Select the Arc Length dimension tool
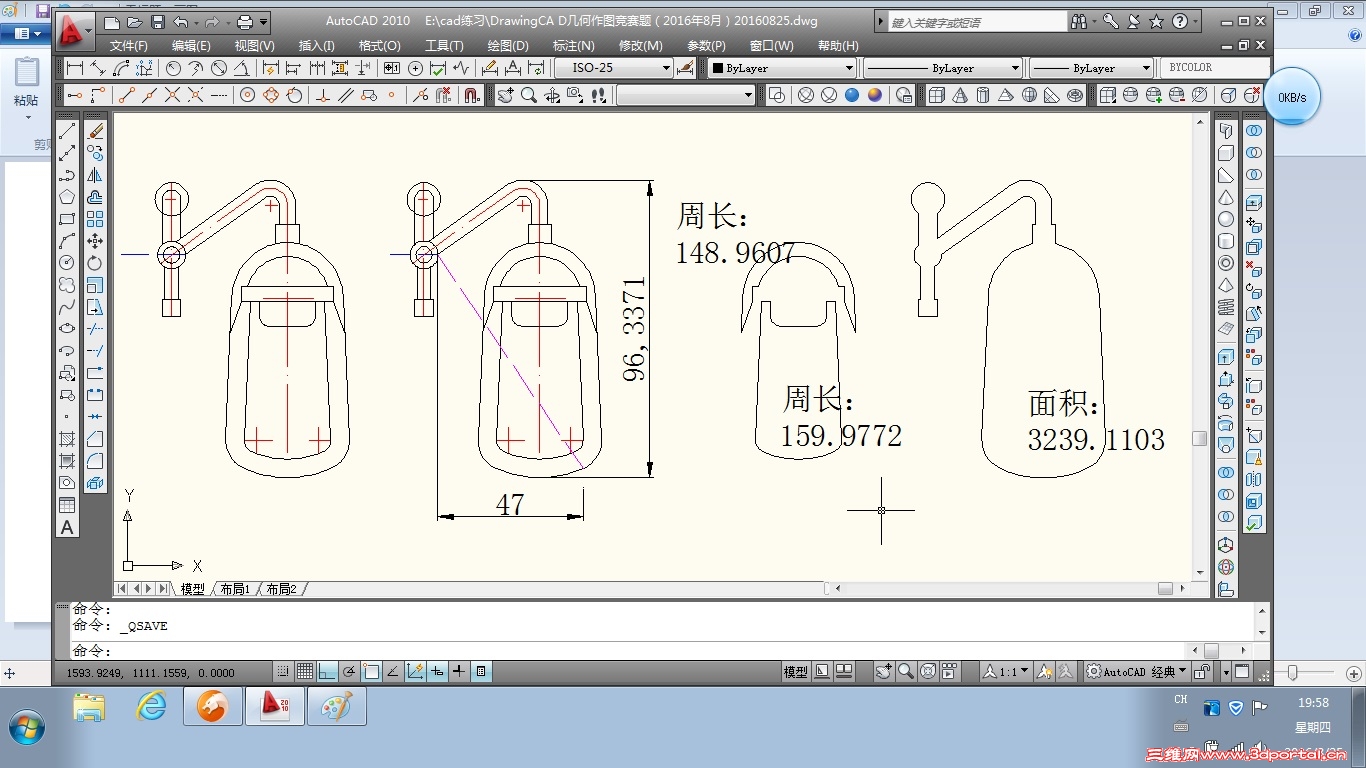Screen dimensions: 1366x768 point(121,68)
